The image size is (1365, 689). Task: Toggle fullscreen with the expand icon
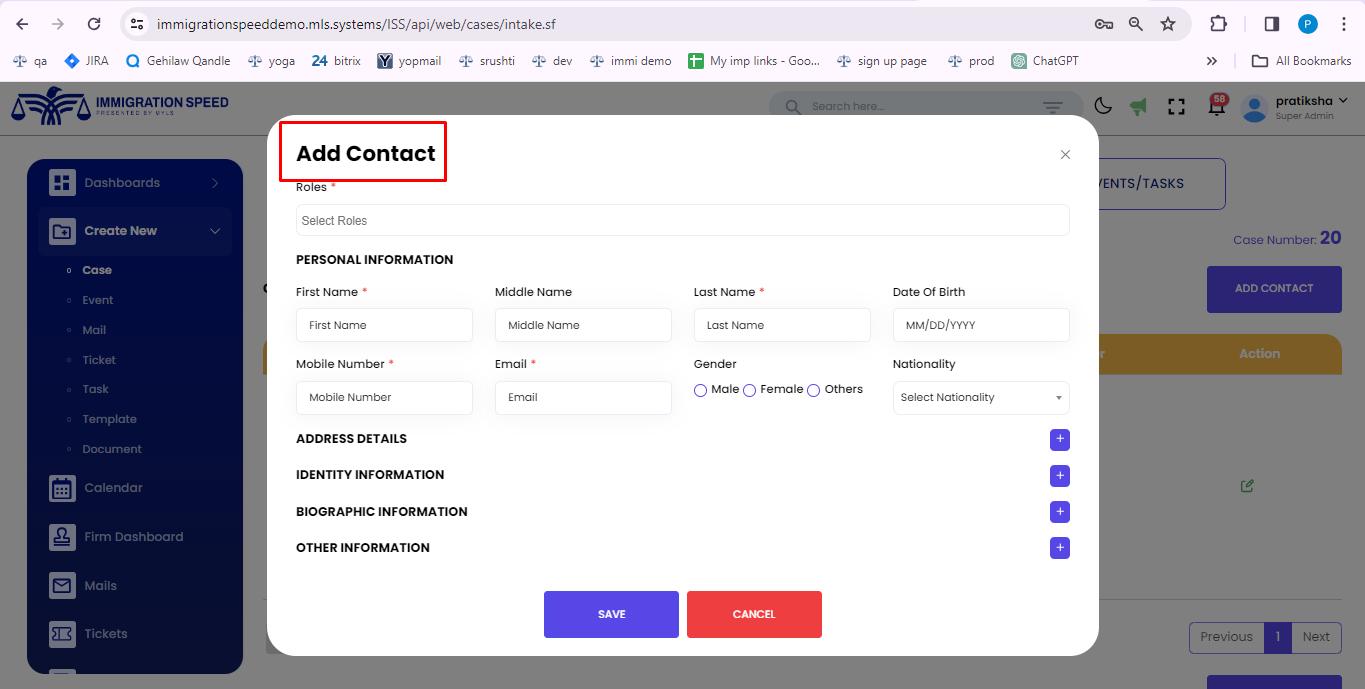point(1176,105)
